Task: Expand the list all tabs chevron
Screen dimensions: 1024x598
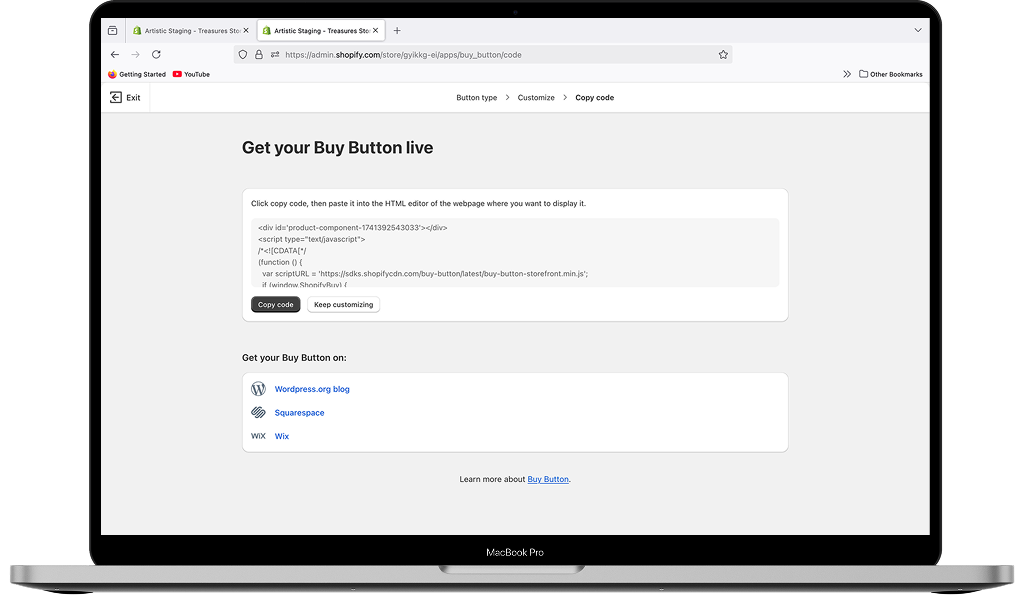Action: [918, 31]
